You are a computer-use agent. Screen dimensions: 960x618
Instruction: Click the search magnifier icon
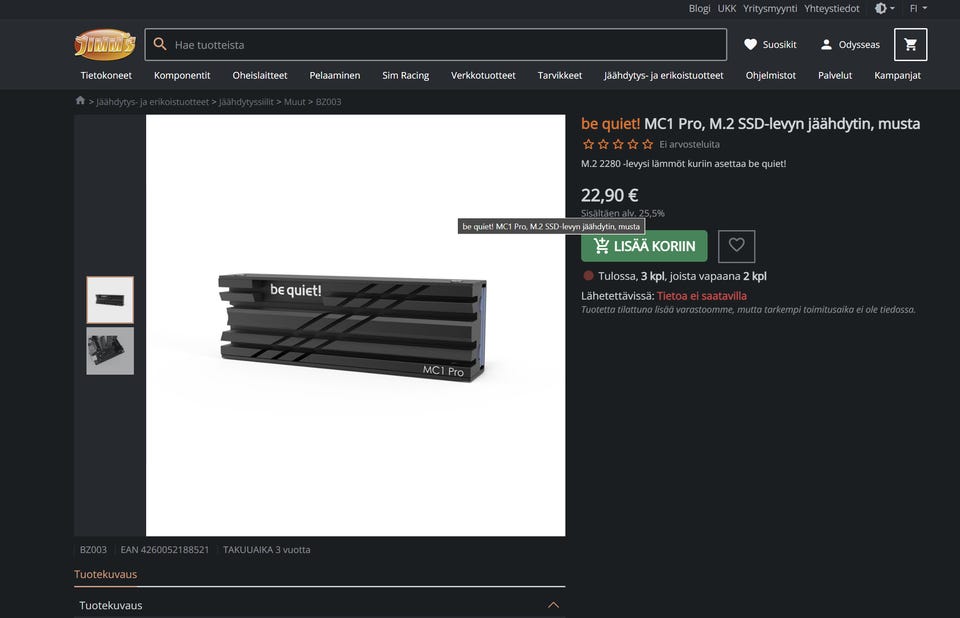point(160,44)
